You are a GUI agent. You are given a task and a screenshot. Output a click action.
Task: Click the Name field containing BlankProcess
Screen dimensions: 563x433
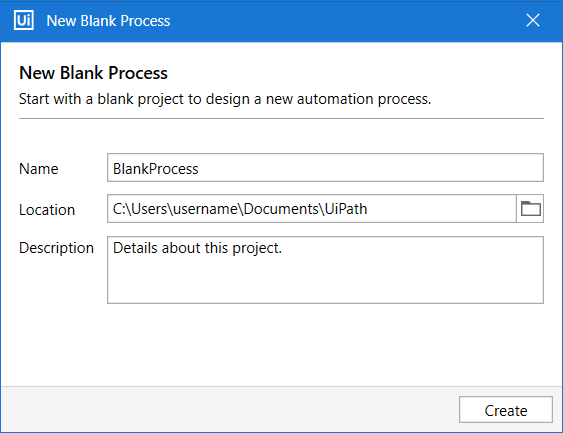325,168
